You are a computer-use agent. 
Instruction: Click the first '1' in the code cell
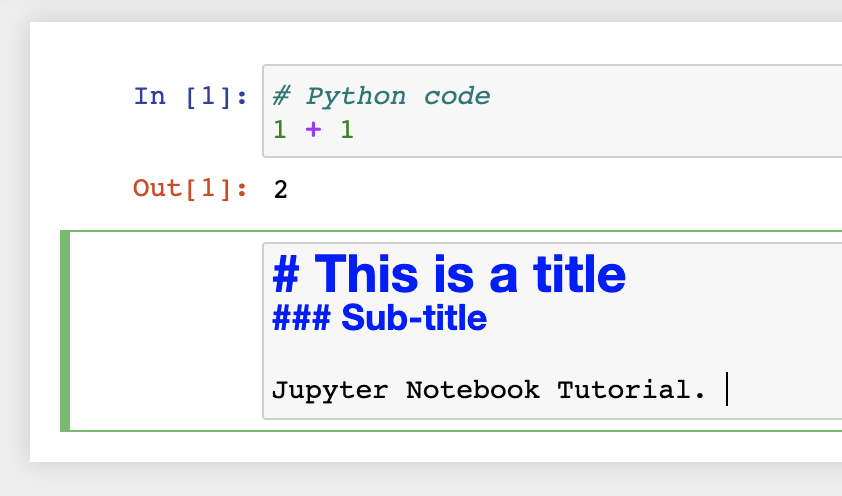280,130
